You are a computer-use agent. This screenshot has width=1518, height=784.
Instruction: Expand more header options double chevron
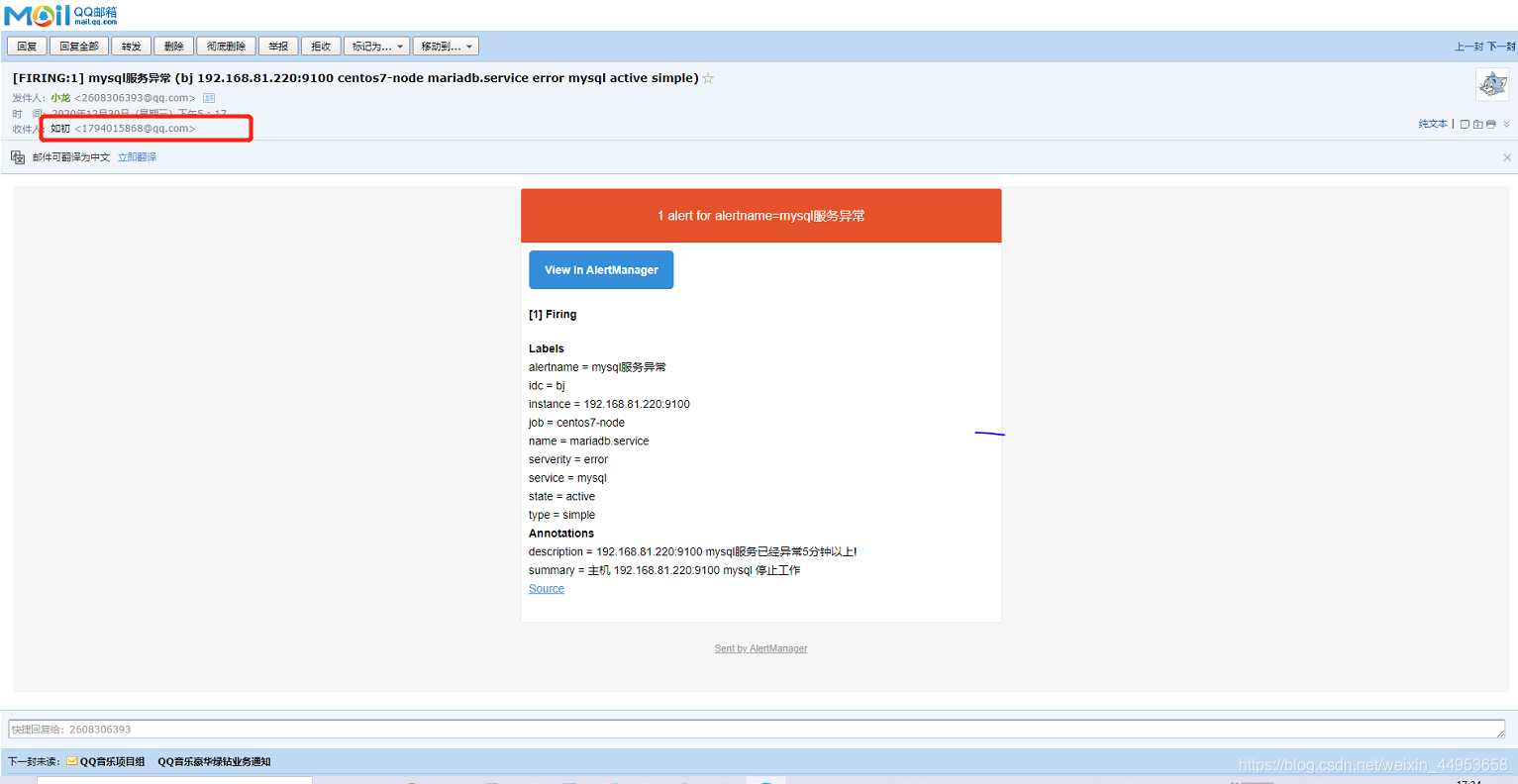pyautogui.click(x=1506, y=124)
